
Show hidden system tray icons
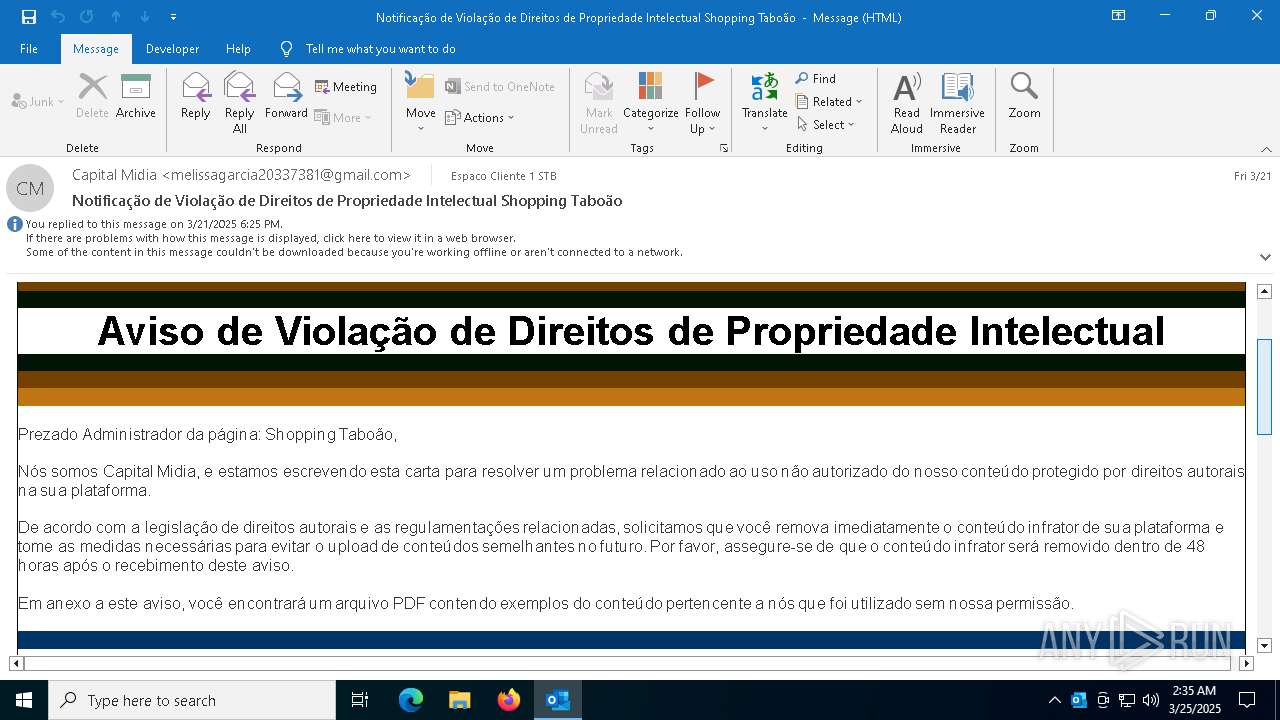pos(1055,700)
